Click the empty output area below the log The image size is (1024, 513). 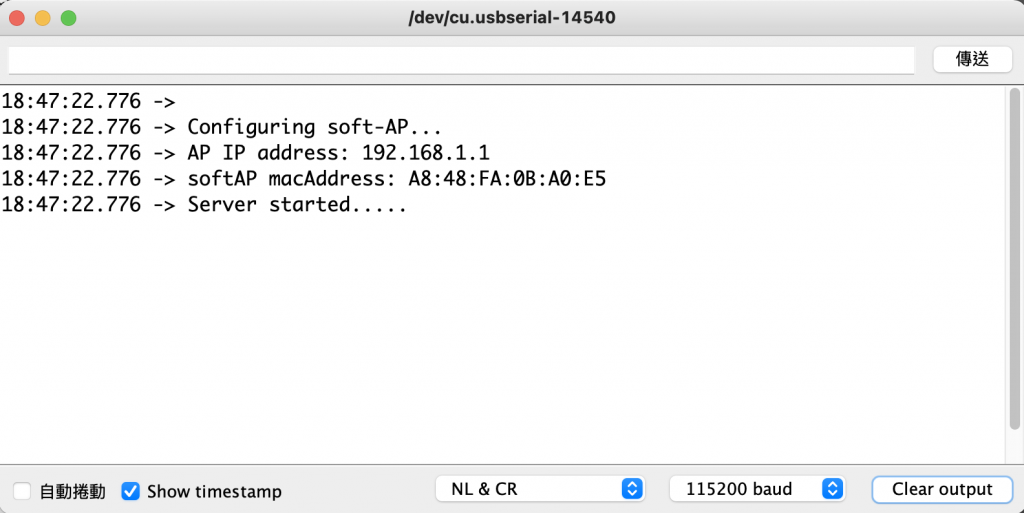[x=503, y=339]
